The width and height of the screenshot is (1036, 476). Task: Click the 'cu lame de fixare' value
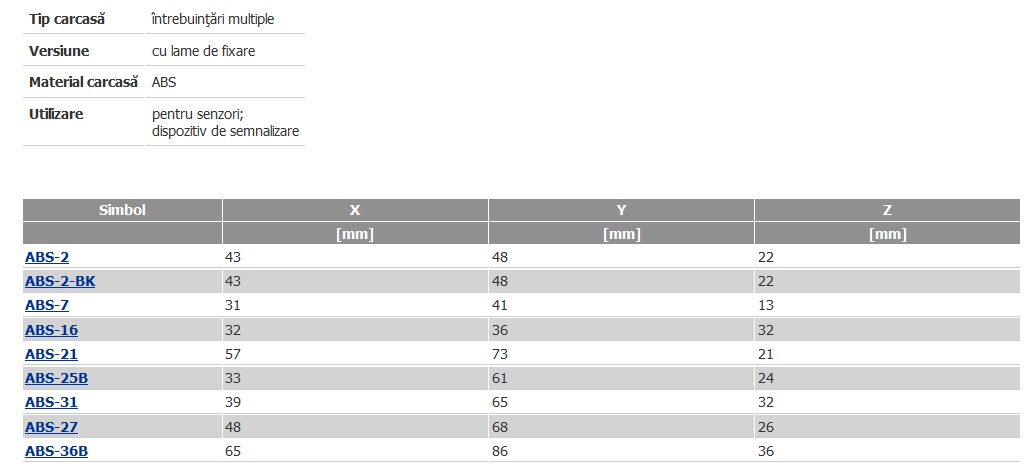coord(204,50)
